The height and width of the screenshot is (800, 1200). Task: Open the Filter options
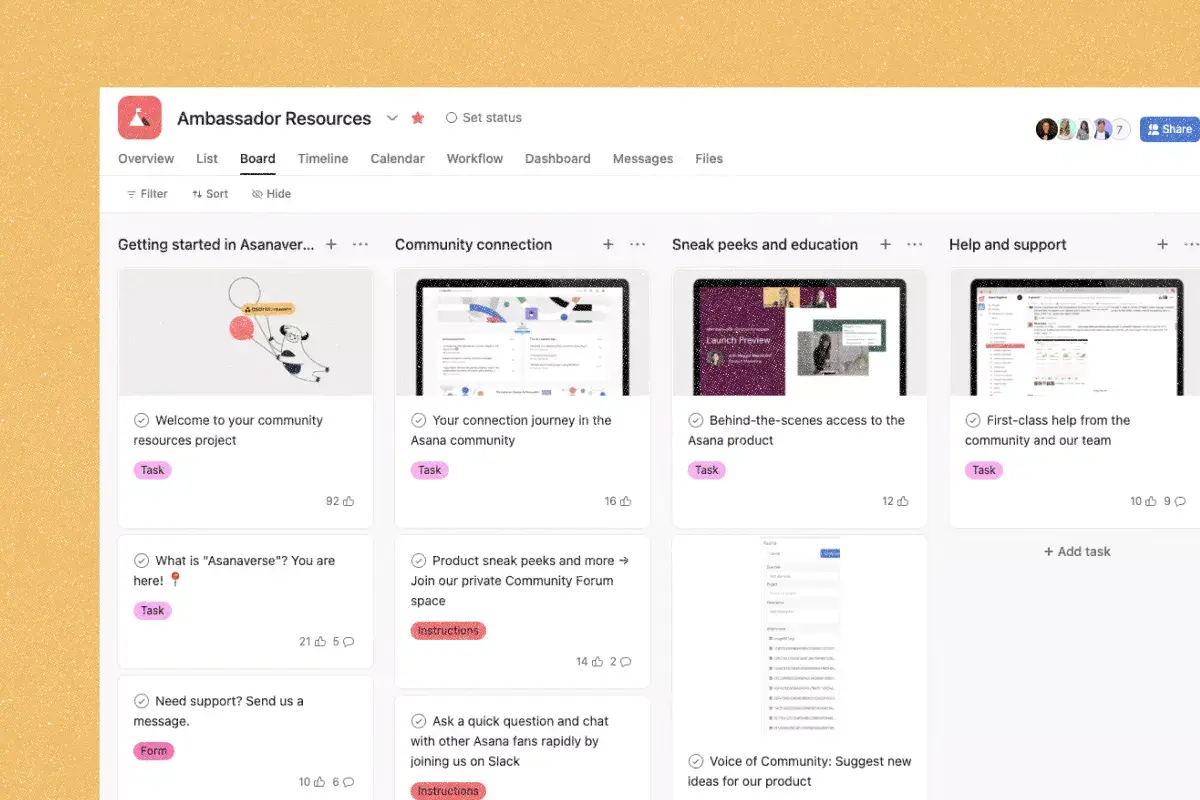tap(146, 193)
